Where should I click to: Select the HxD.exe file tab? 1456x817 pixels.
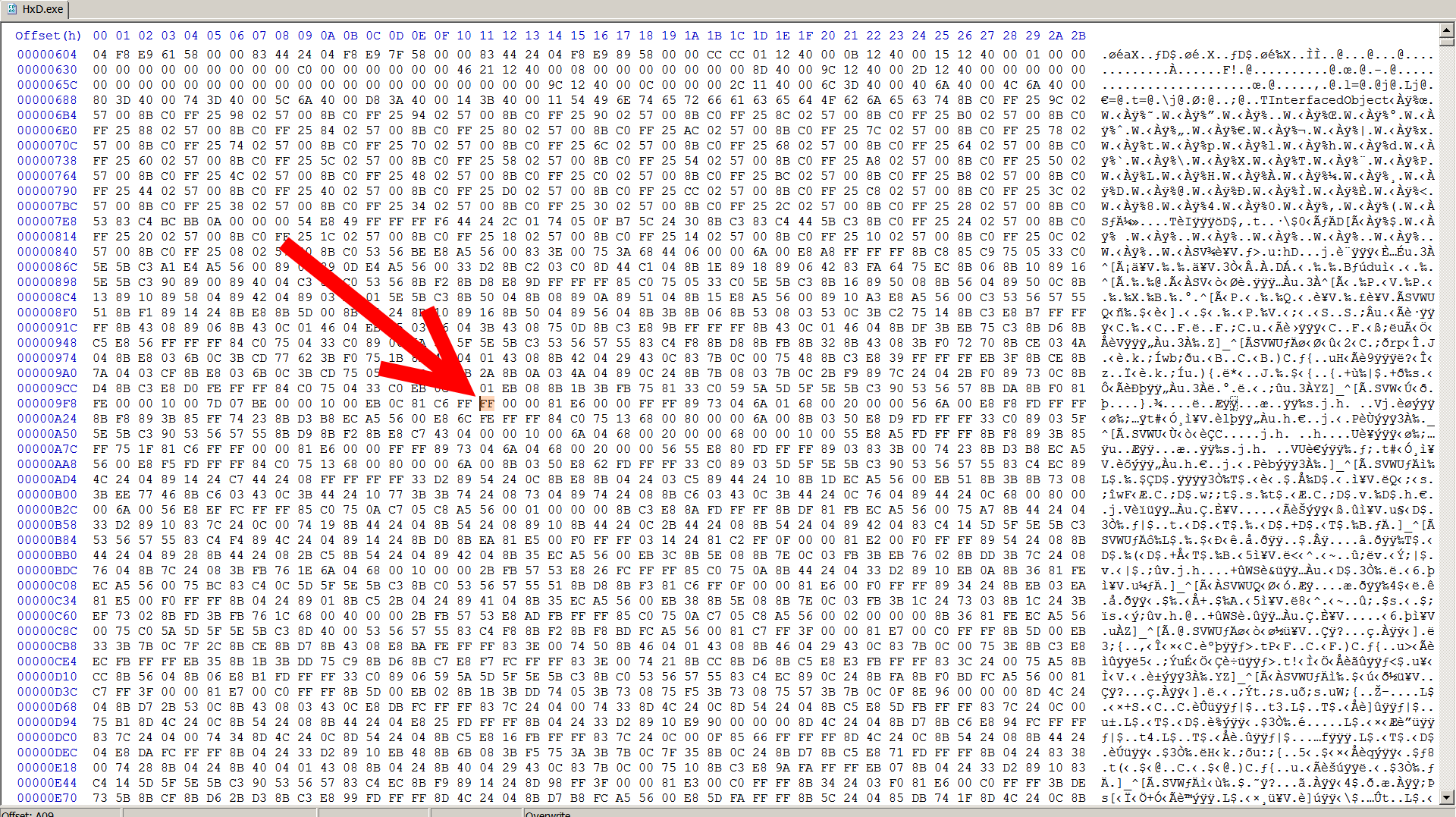point(35,9)
